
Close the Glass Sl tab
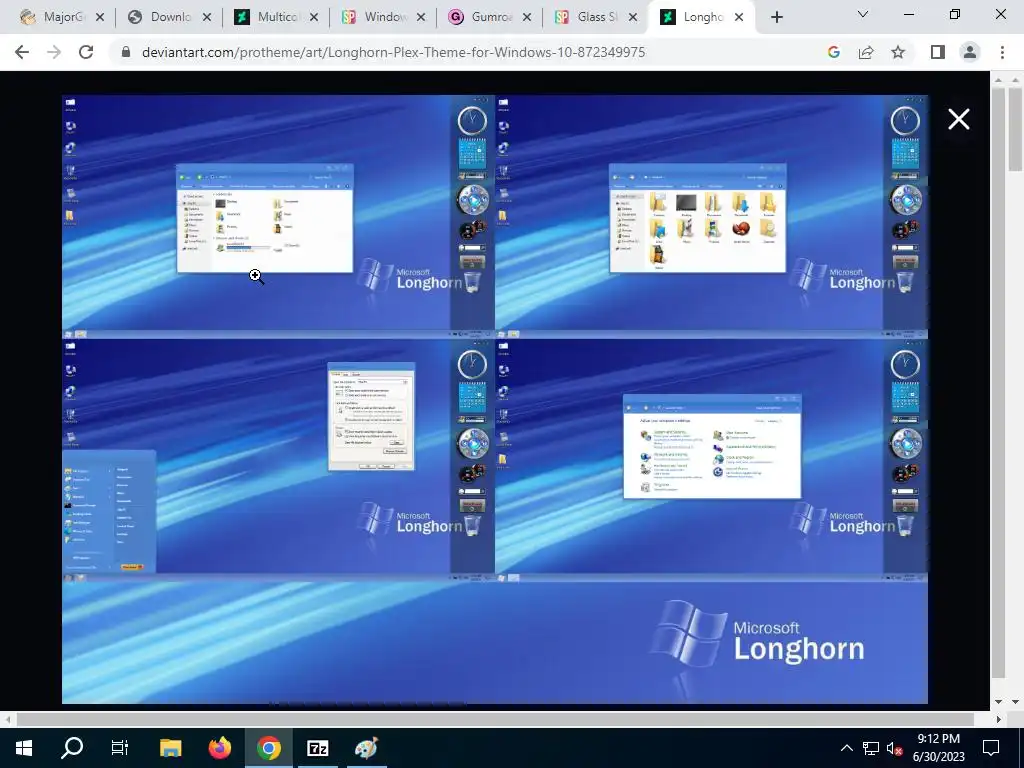633,17
